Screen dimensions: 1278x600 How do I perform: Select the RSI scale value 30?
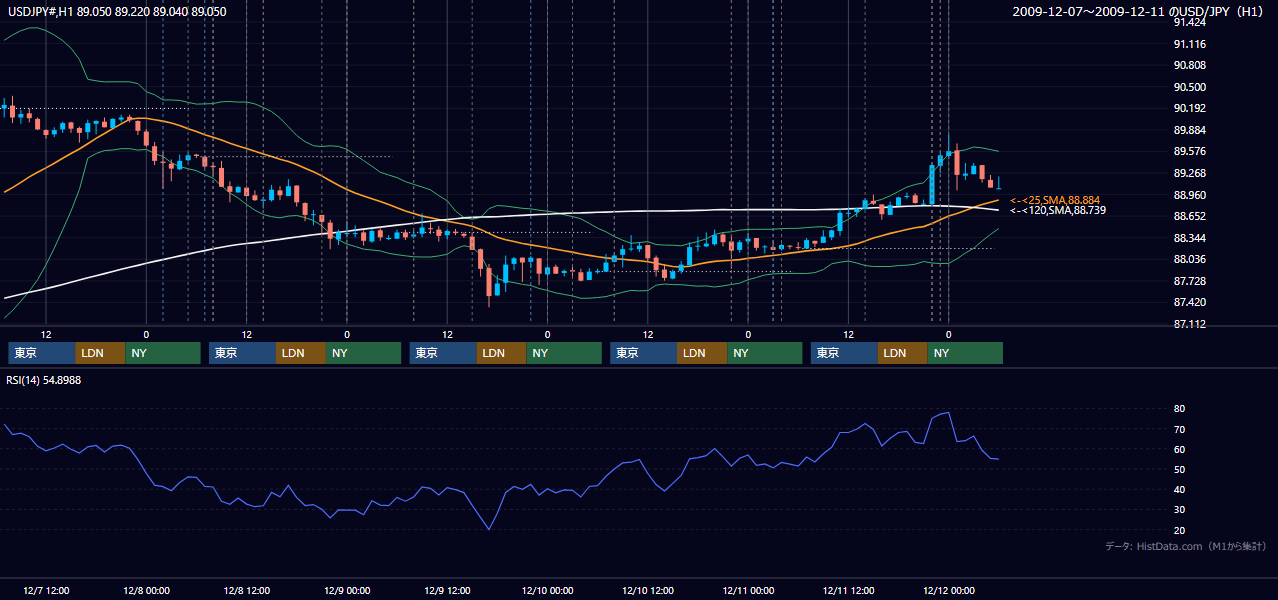[x=1179, y=510]
